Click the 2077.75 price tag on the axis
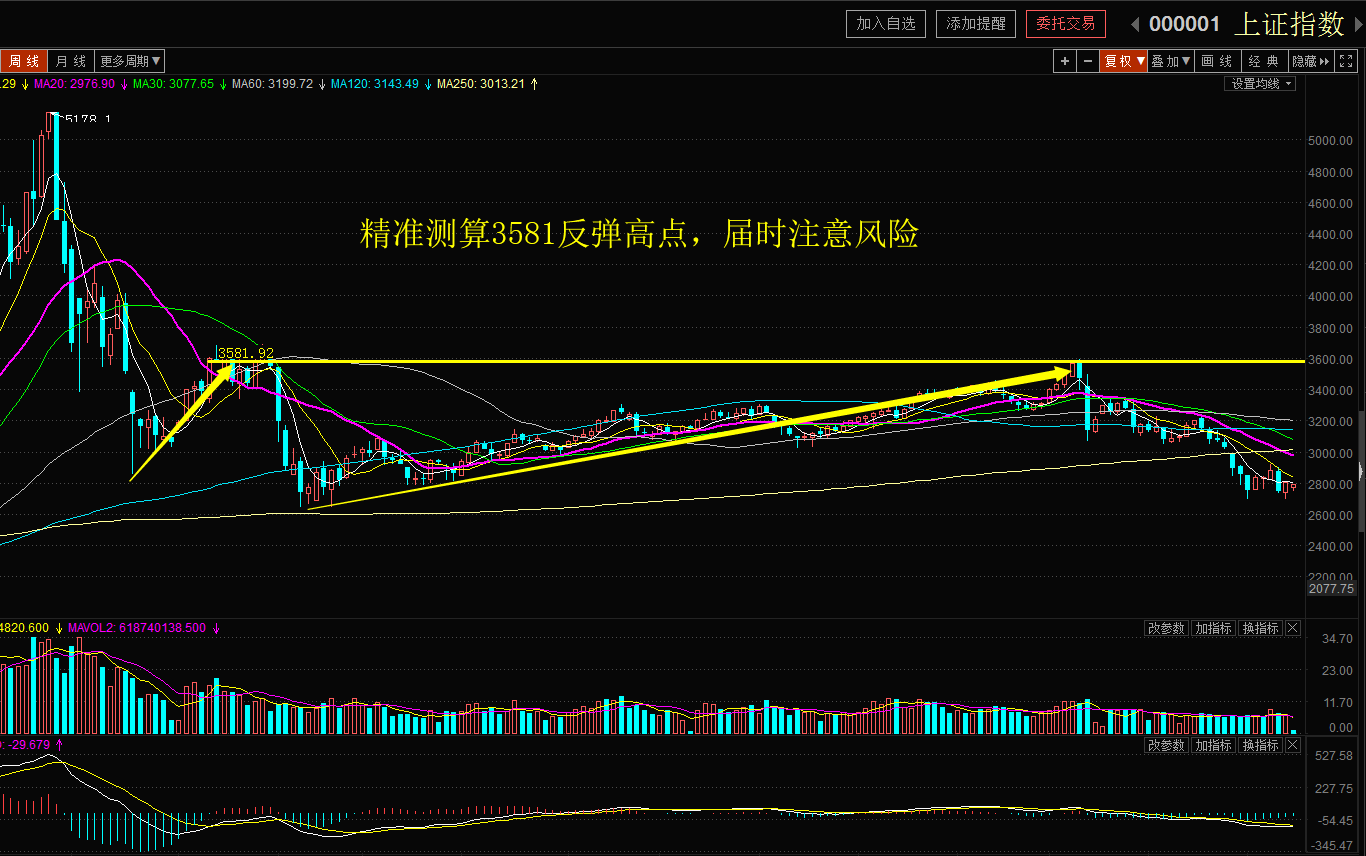The image size is (1366, 856). [1331, 589]
